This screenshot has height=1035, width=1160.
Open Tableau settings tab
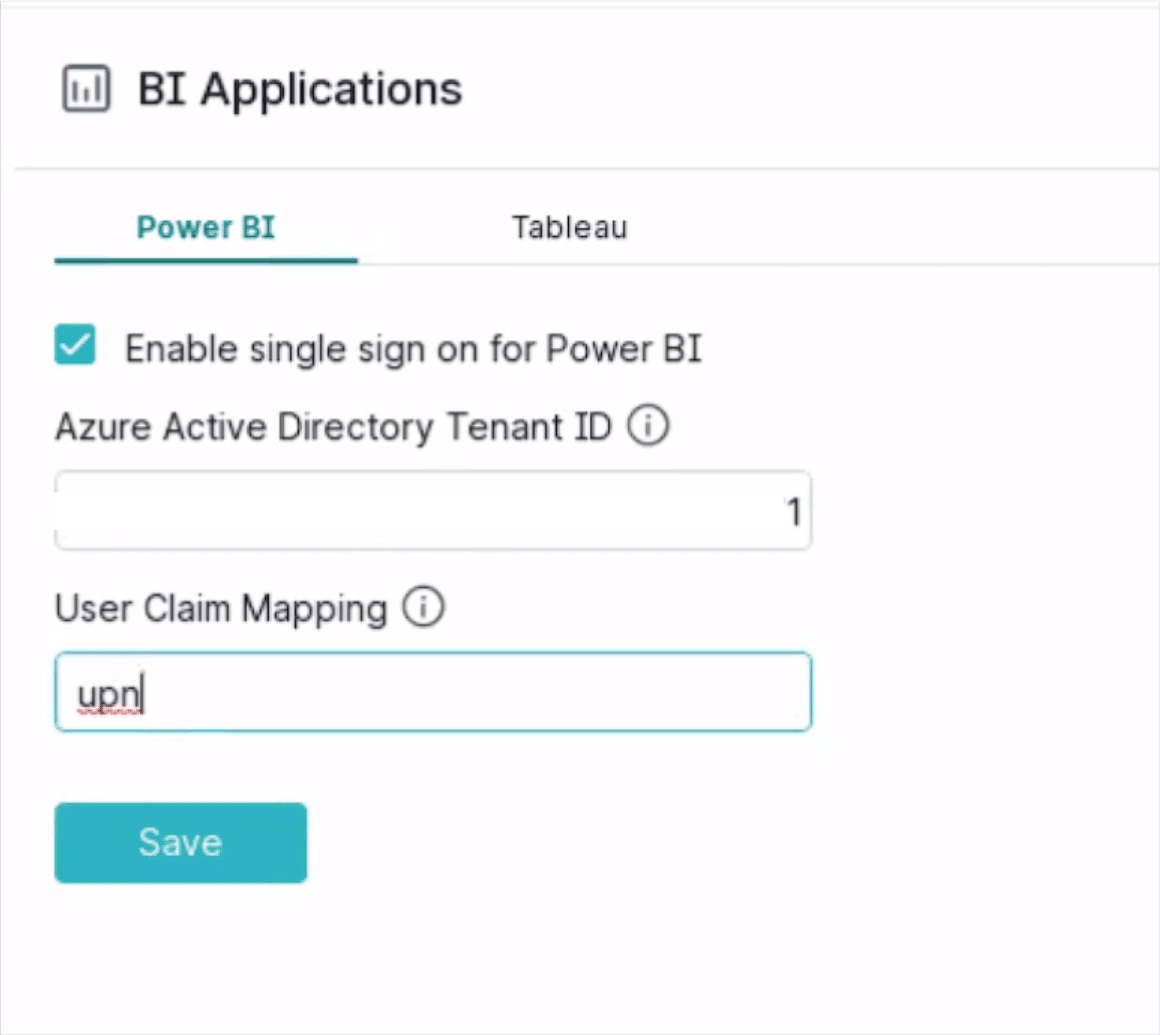click(x=569, y=227)
